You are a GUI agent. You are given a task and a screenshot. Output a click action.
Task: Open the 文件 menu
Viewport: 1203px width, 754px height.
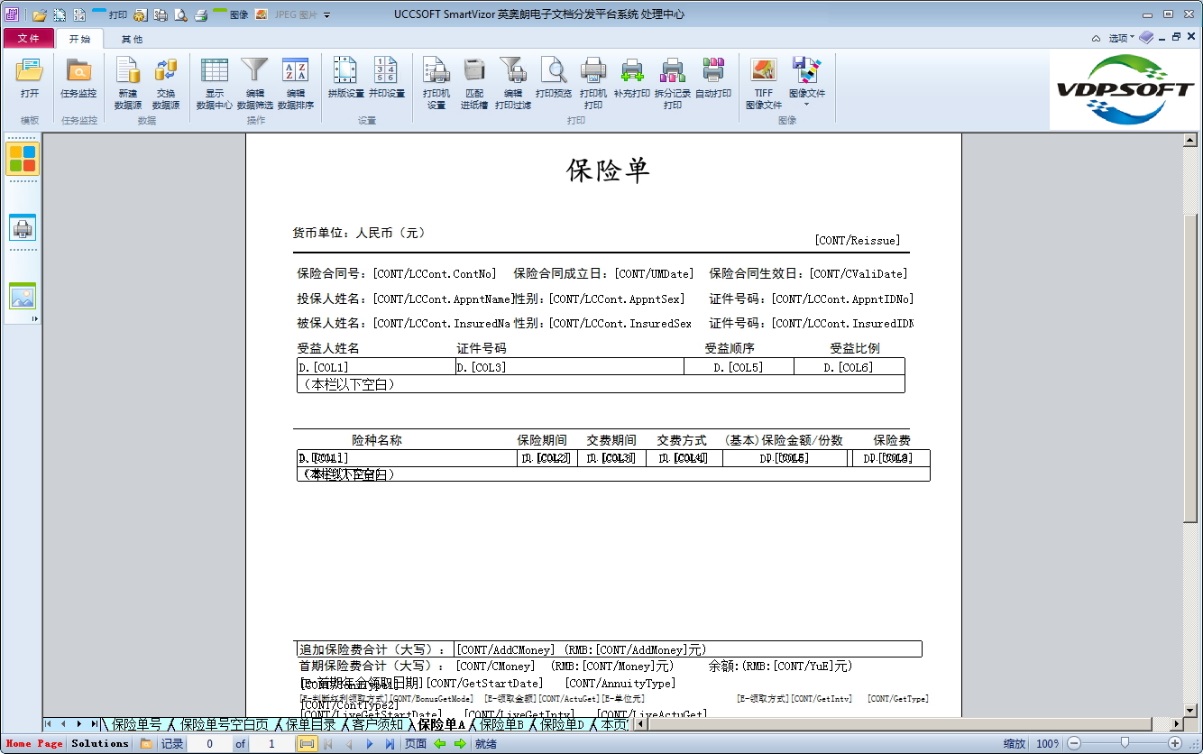[x=28, y=36]
